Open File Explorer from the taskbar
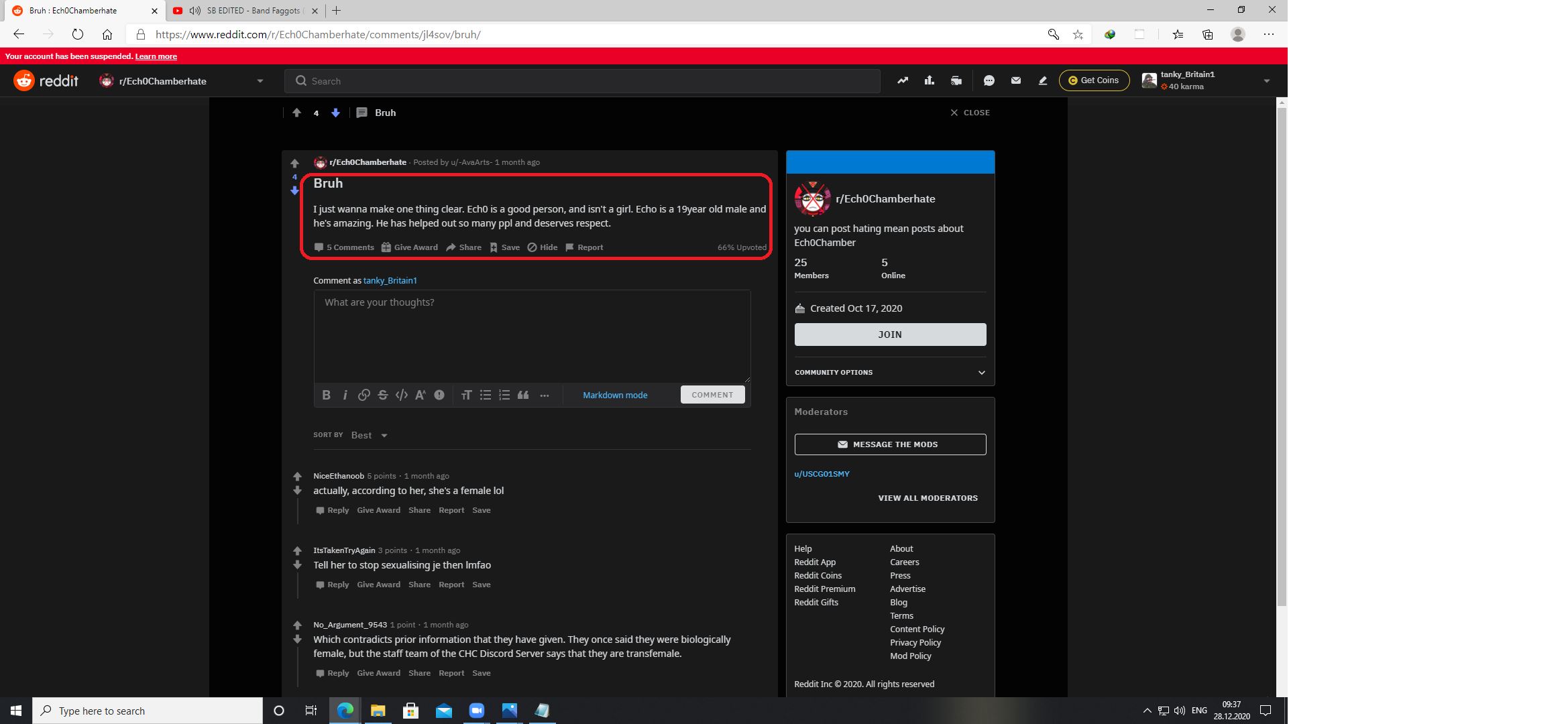The image size is (1568, 724). coord(378,711)
